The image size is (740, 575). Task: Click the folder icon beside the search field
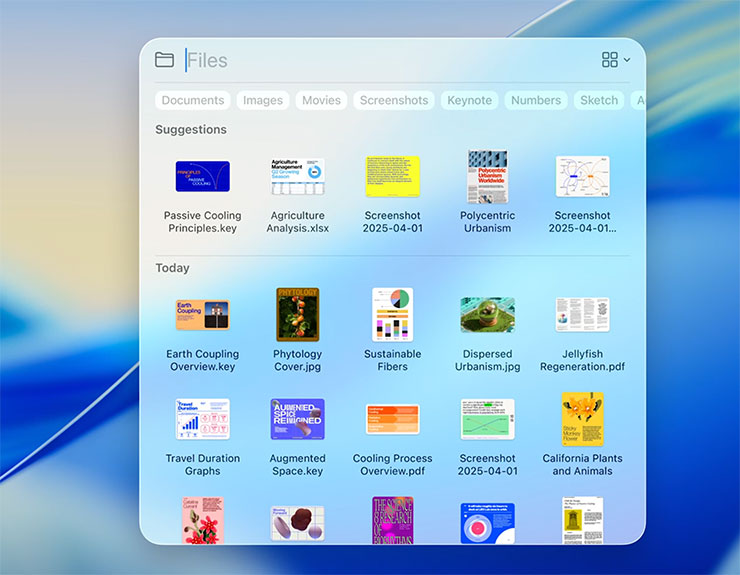(x=165, y=60)
